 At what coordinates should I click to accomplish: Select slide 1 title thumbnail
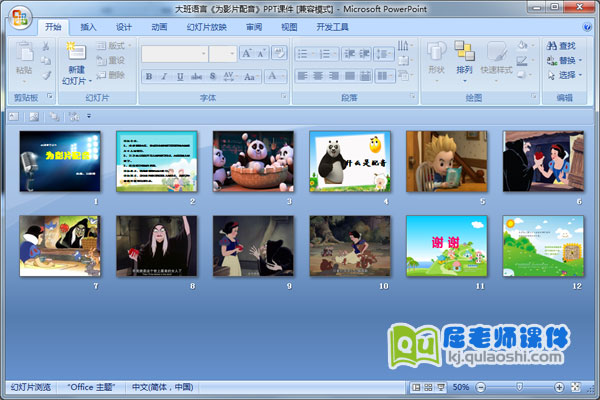coord(60,161)
